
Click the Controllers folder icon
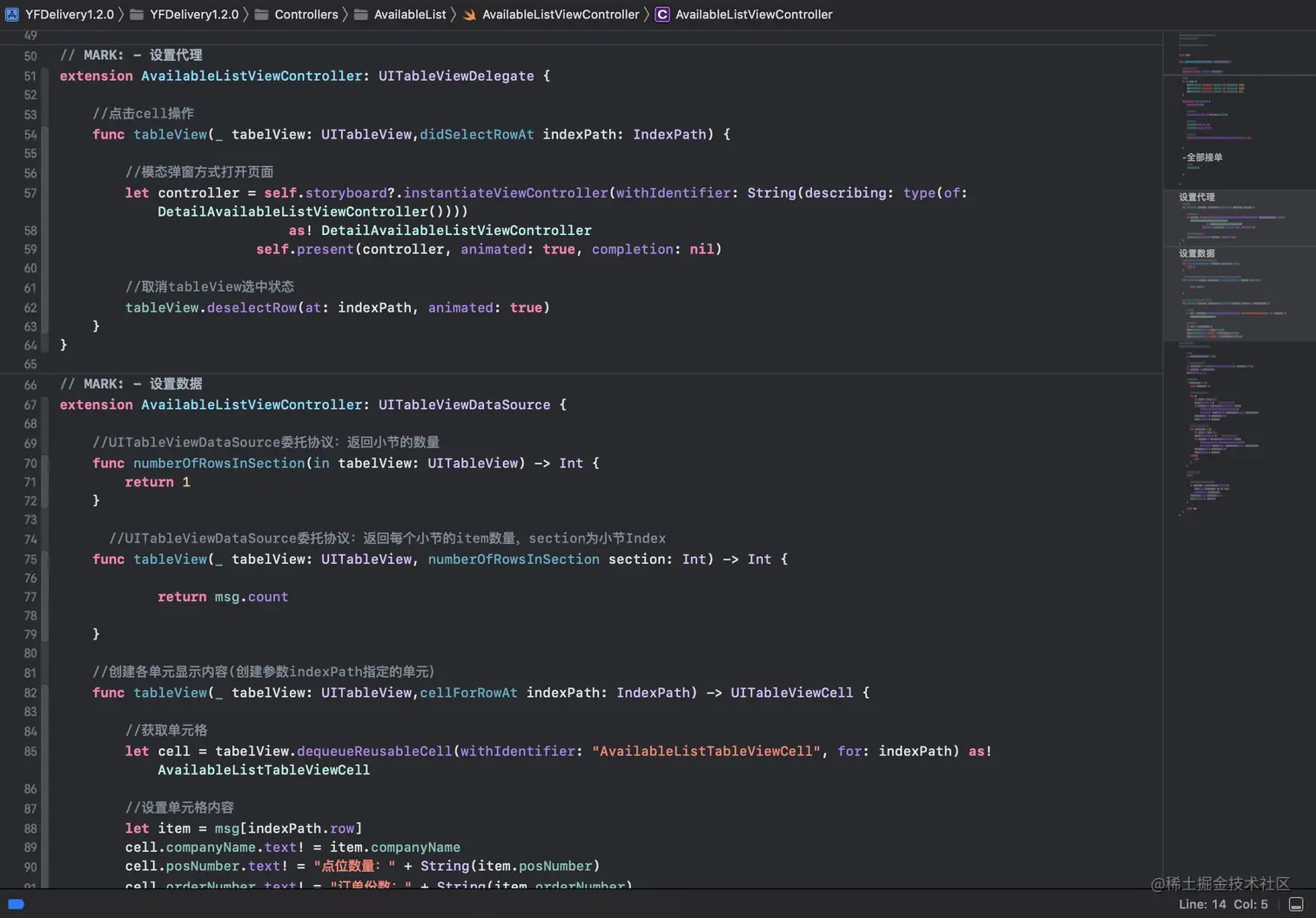(x=261, y=14)
